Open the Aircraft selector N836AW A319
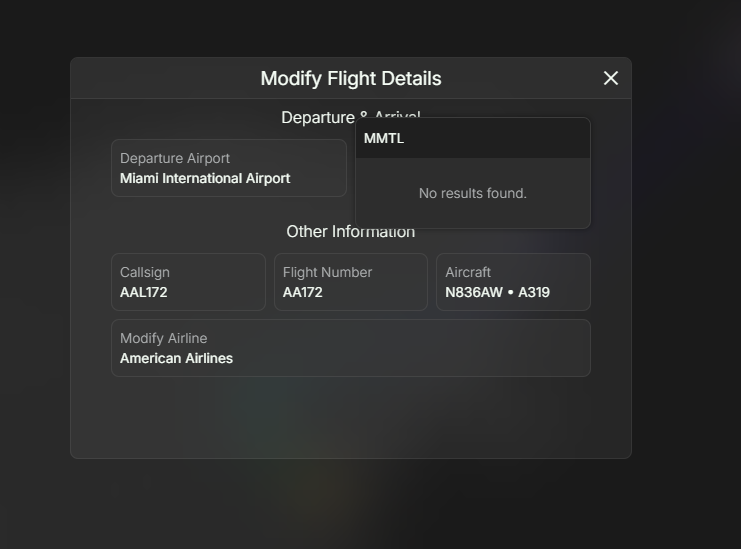 pos(513,282)
